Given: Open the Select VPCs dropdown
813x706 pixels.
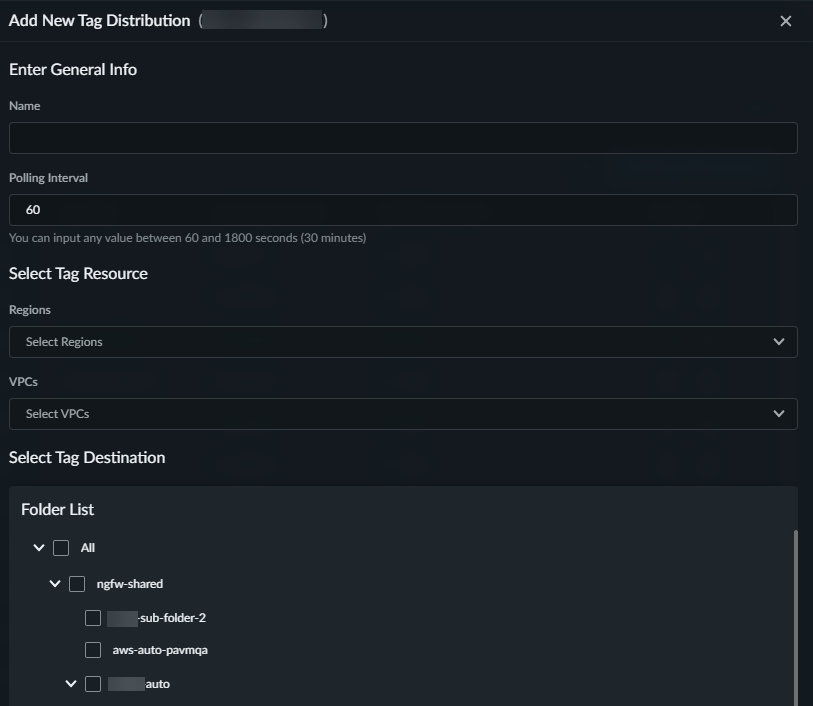Looking at the screenshot, I should 390,414.
